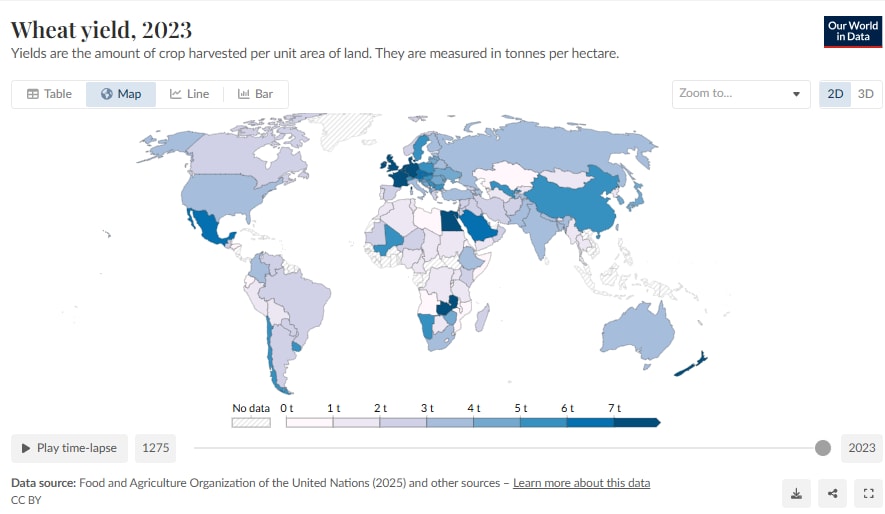885x514 pixels.
Task: Click the 1275 start year label
Action: click(155, 448)
